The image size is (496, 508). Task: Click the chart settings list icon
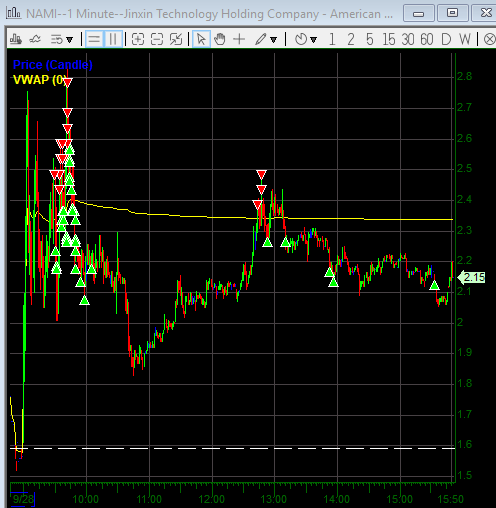tap(57, 40)
